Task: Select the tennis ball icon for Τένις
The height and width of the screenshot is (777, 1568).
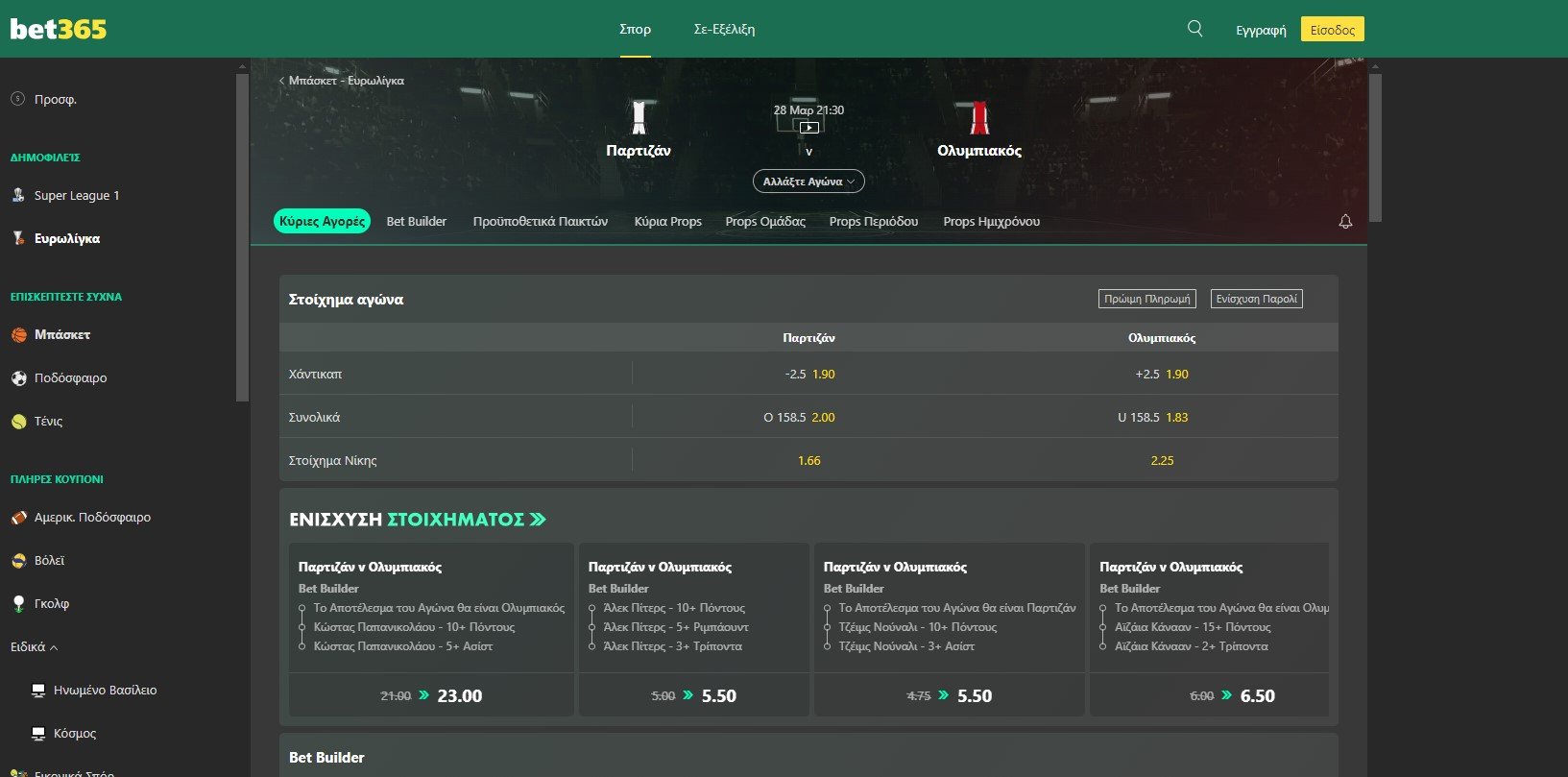Action: tap(19, 422)
